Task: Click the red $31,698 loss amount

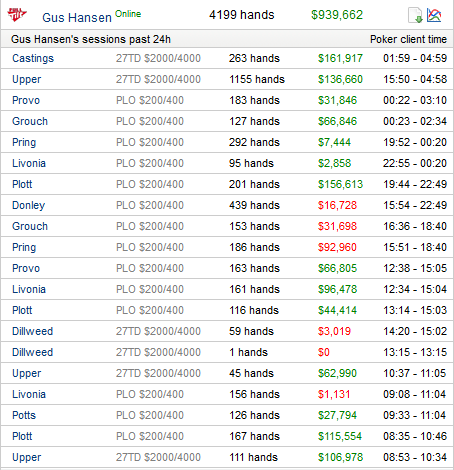Action: click(x=337, y=226)
